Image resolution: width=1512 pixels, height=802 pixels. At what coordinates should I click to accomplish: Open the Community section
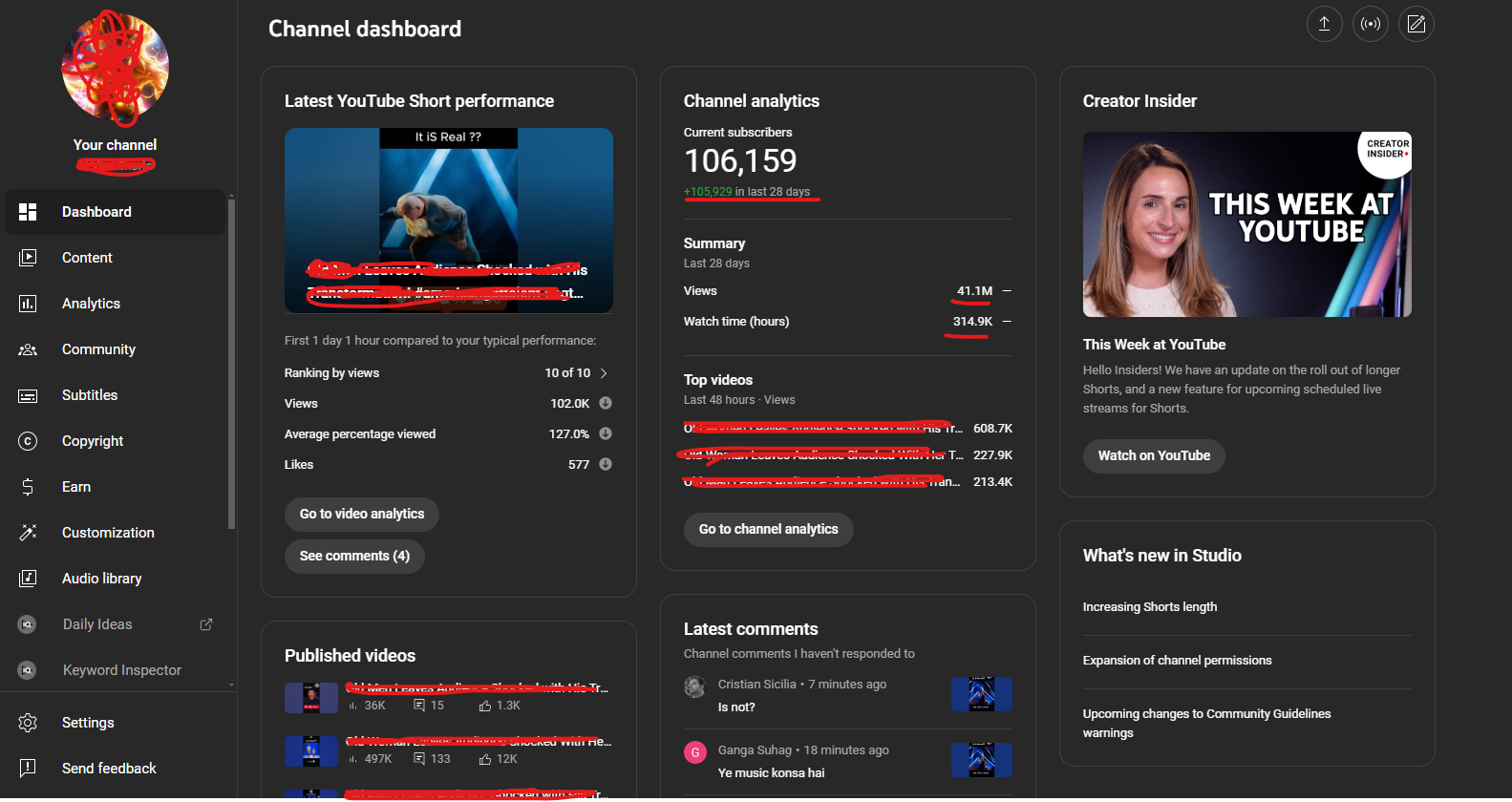point(116,349)
